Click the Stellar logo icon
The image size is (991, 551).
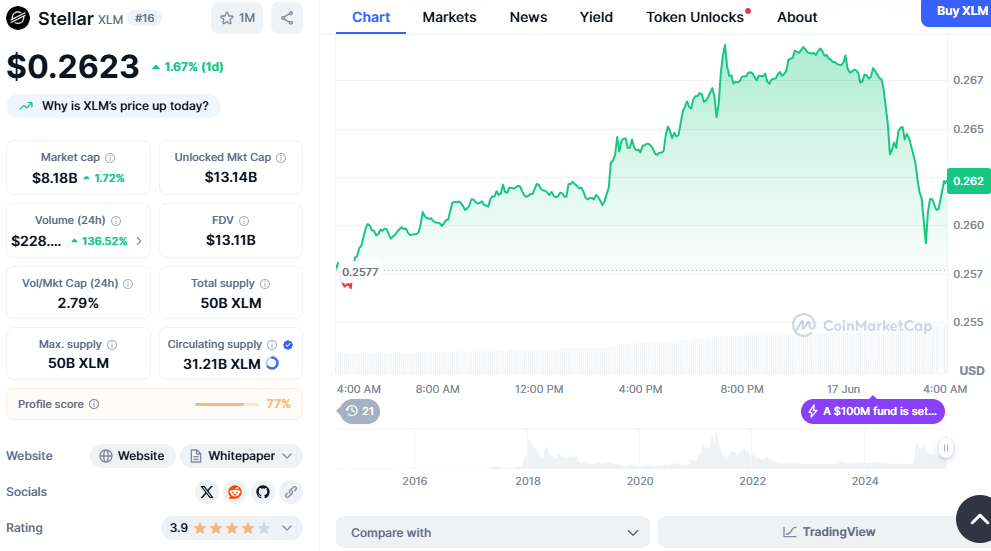click(18, 18)
